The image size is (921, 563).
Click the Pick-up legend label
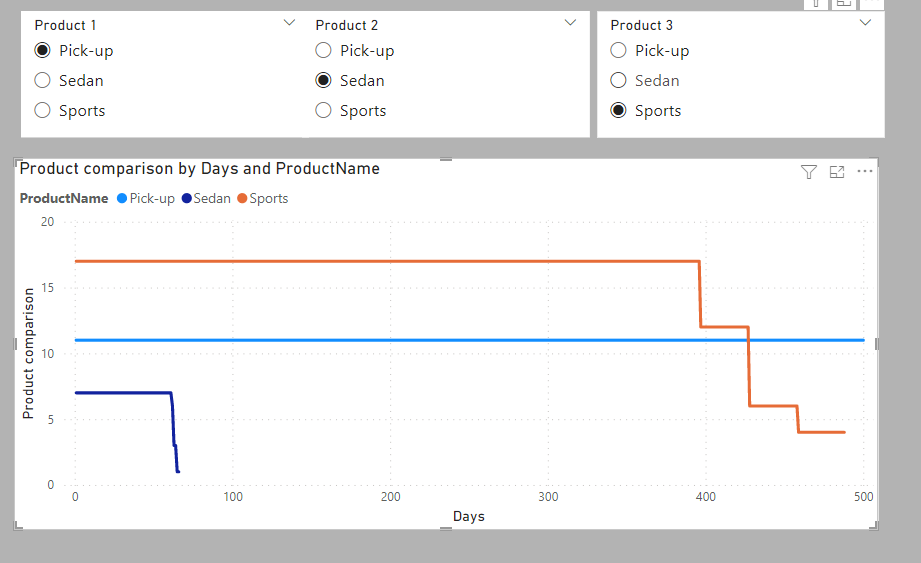[152, 198]
